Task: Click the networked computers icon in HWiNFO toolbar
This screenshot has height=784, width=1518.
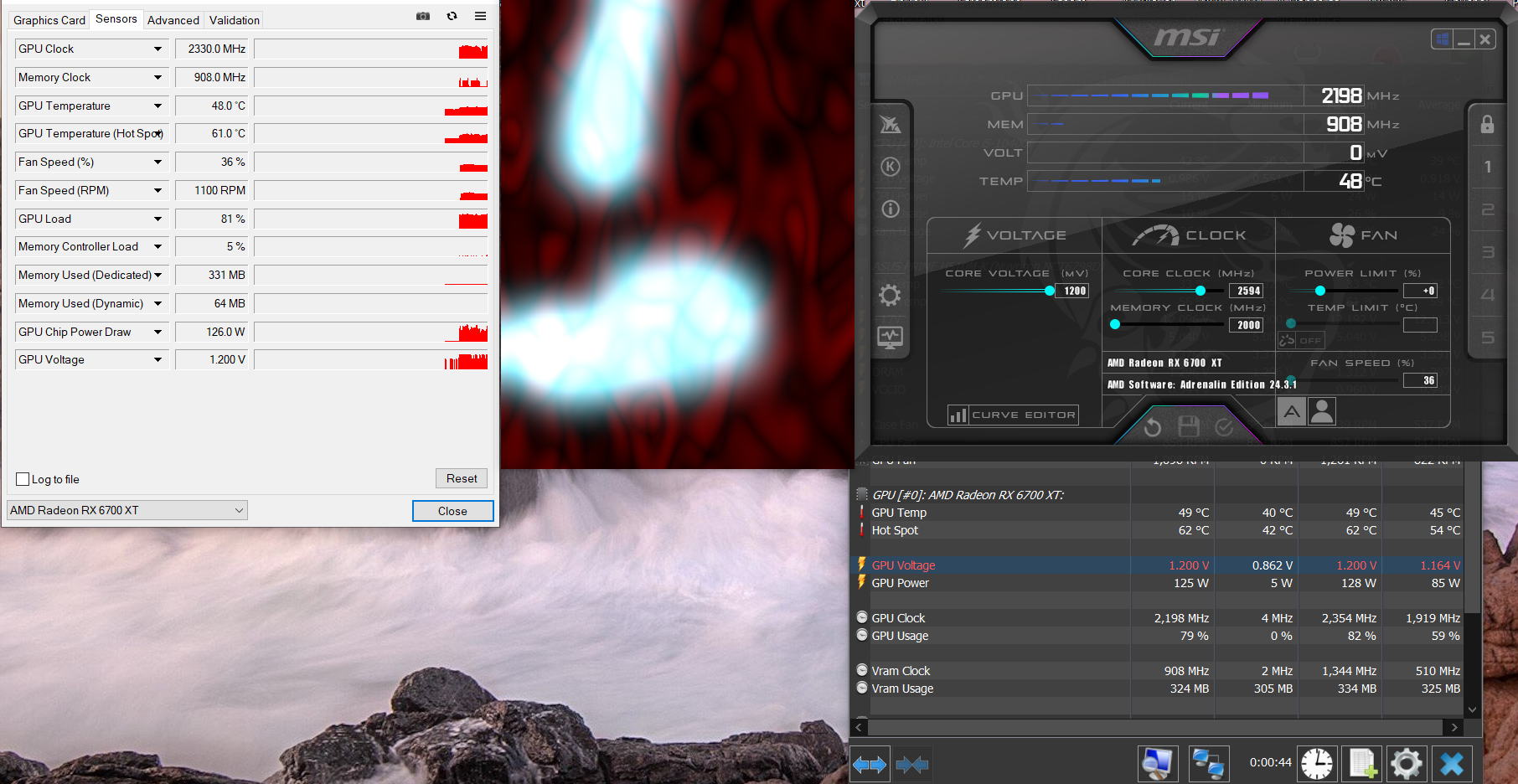Action: tap(1208, 764)
